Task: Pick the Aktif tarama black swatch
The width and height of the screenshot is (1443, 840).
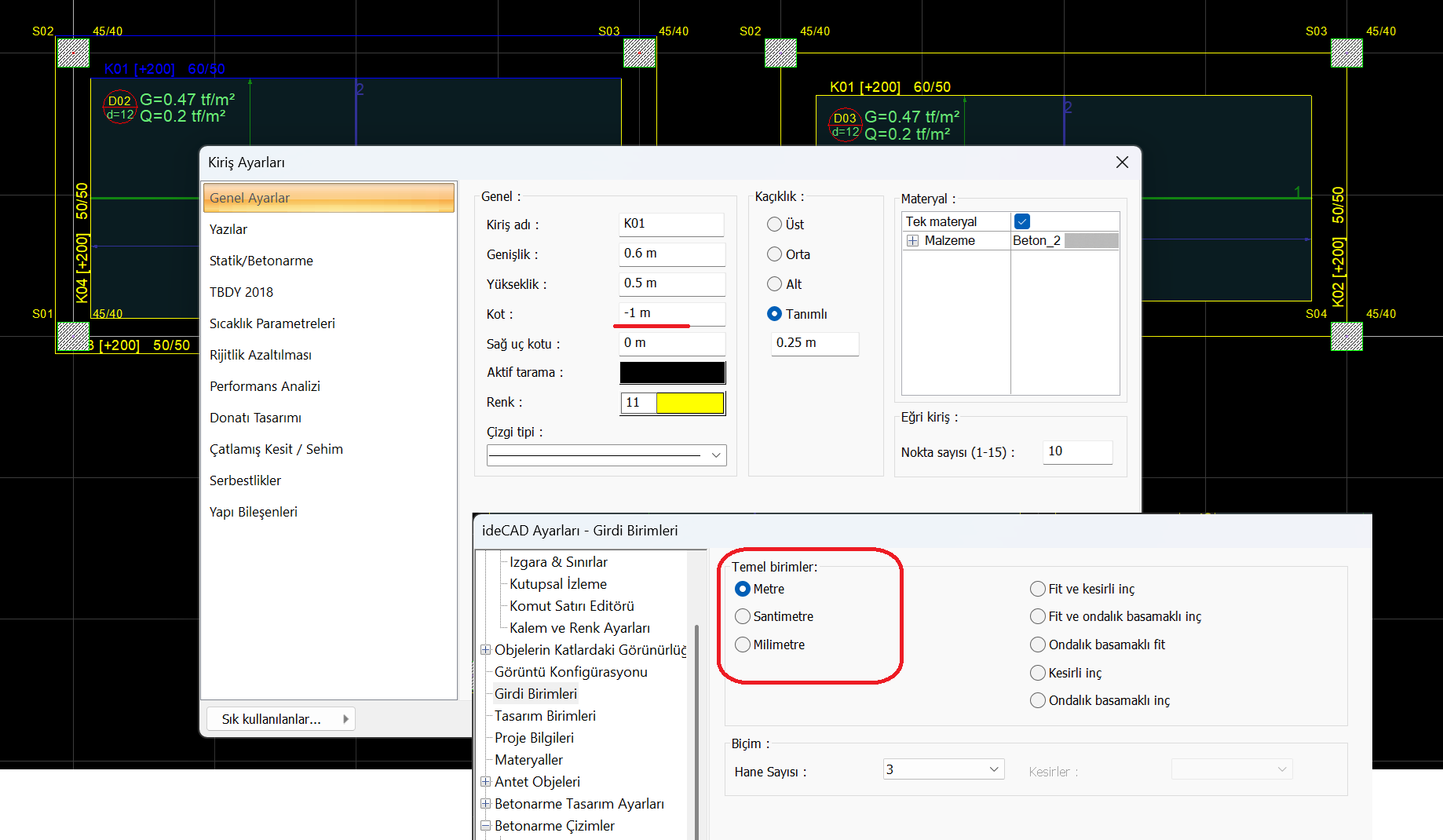Action: [672, 373]
